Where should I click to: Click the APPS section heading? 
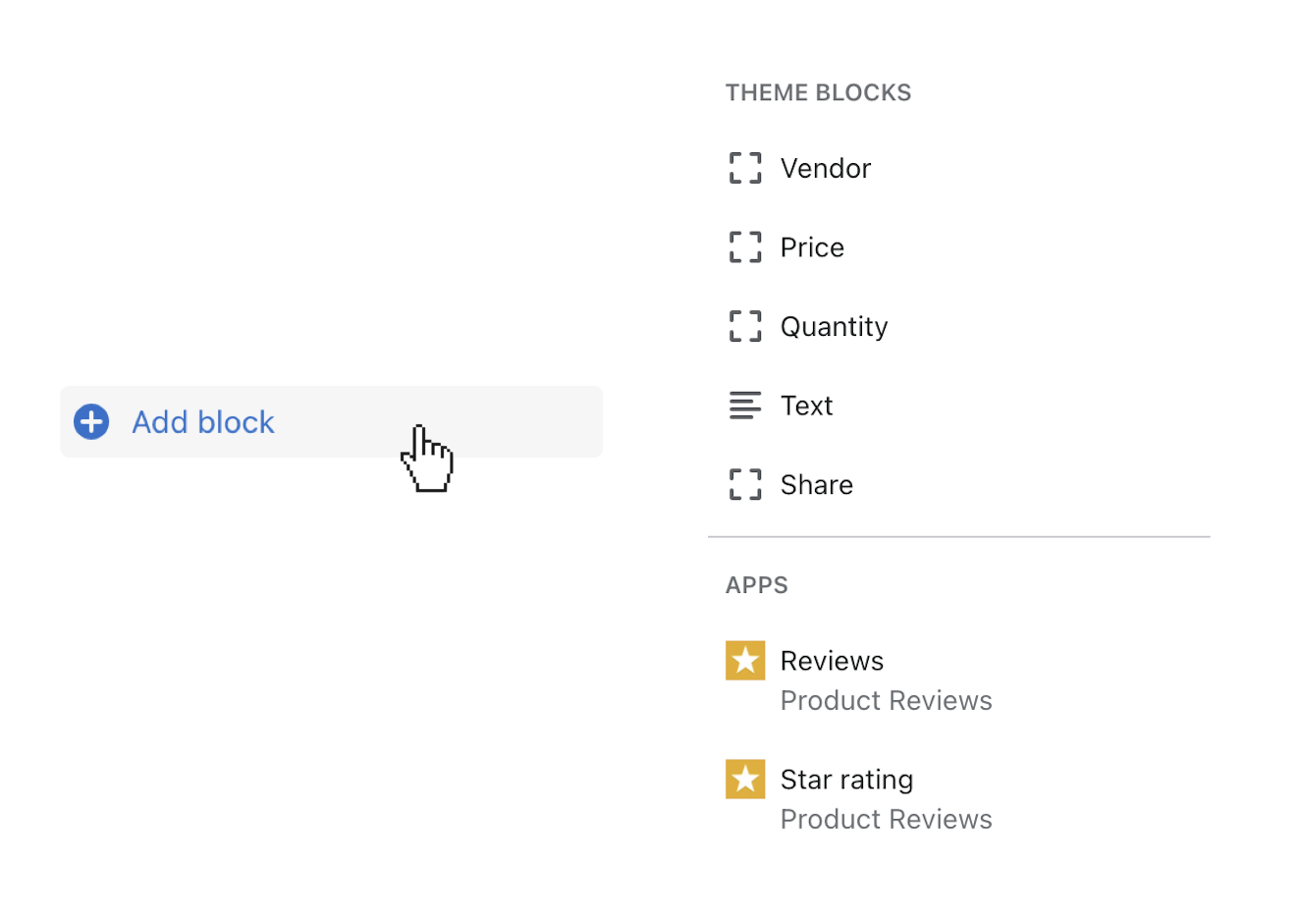pyautogui.click(x=756, y=585)
